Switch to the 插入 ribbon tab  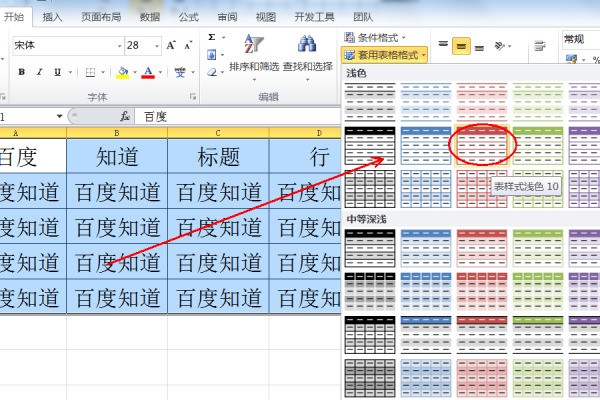pos(52,17)
